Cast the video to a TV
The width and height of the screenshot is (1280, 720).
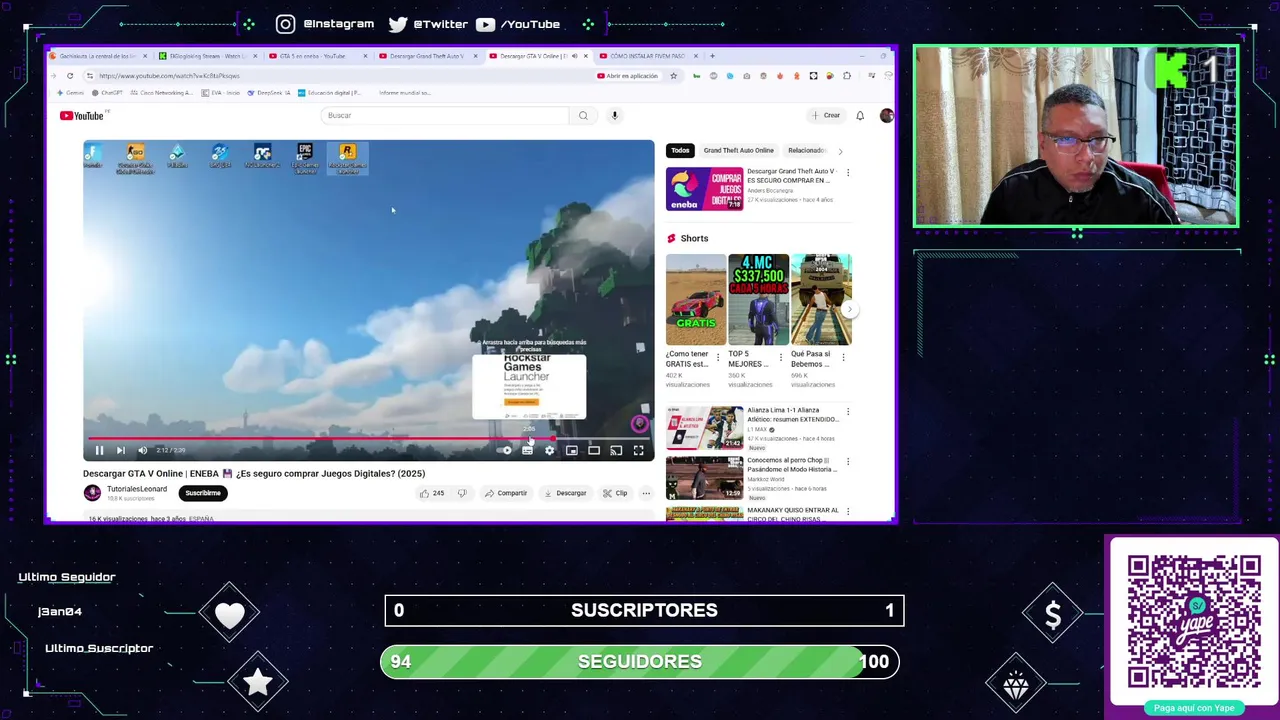[616, 451]
